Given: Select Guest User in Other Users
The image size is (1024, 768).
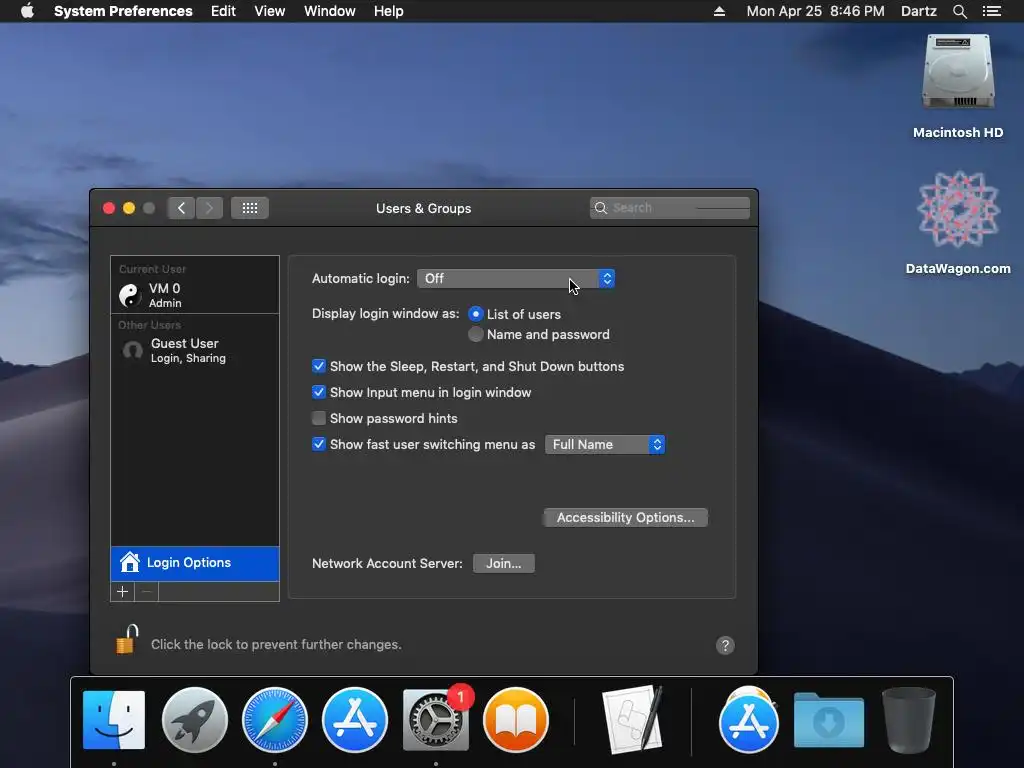Looking at the screenshot, I should pyautogui.click(x=195, y=350).
